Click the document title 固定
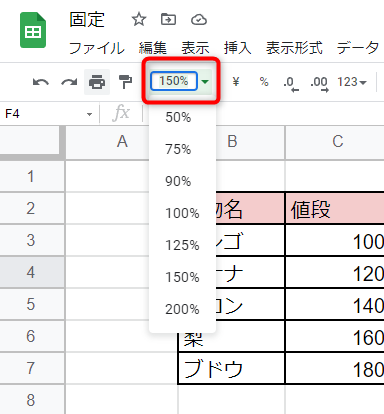384x414 pixels. 87,19
